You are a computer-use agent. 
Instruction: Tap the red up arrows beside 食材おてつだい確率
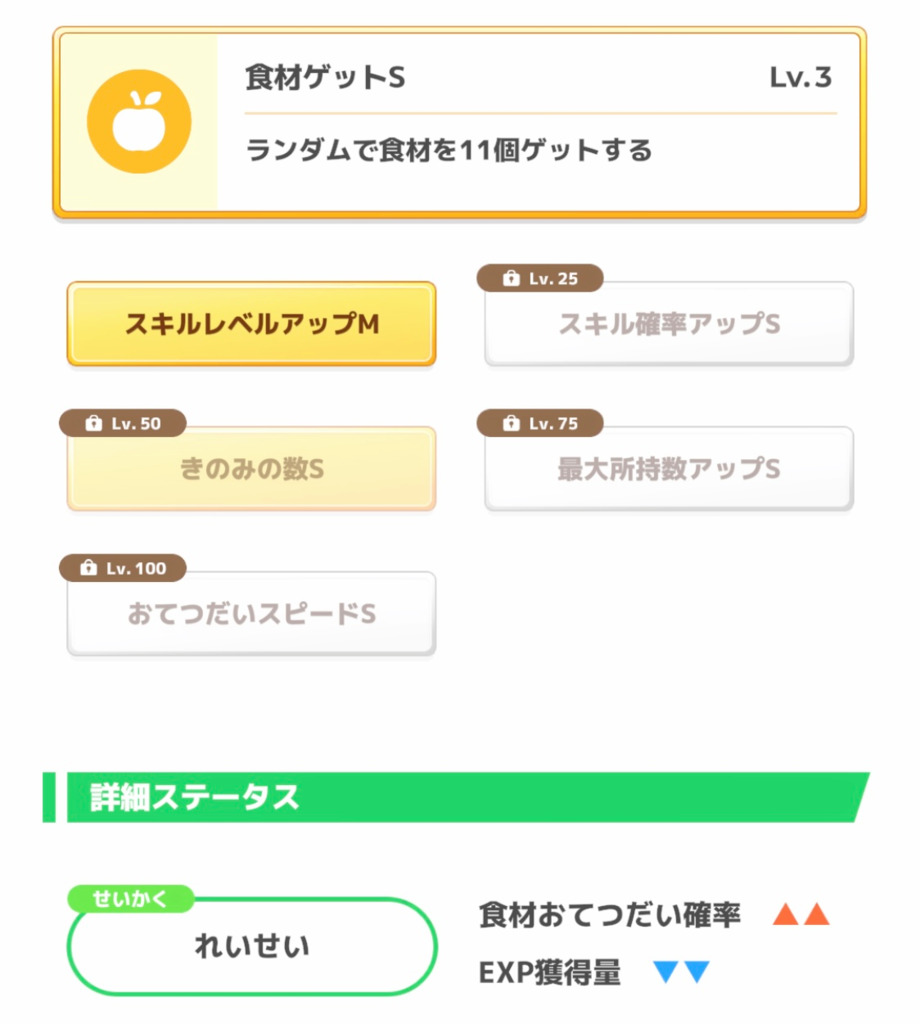coord(801,914)
